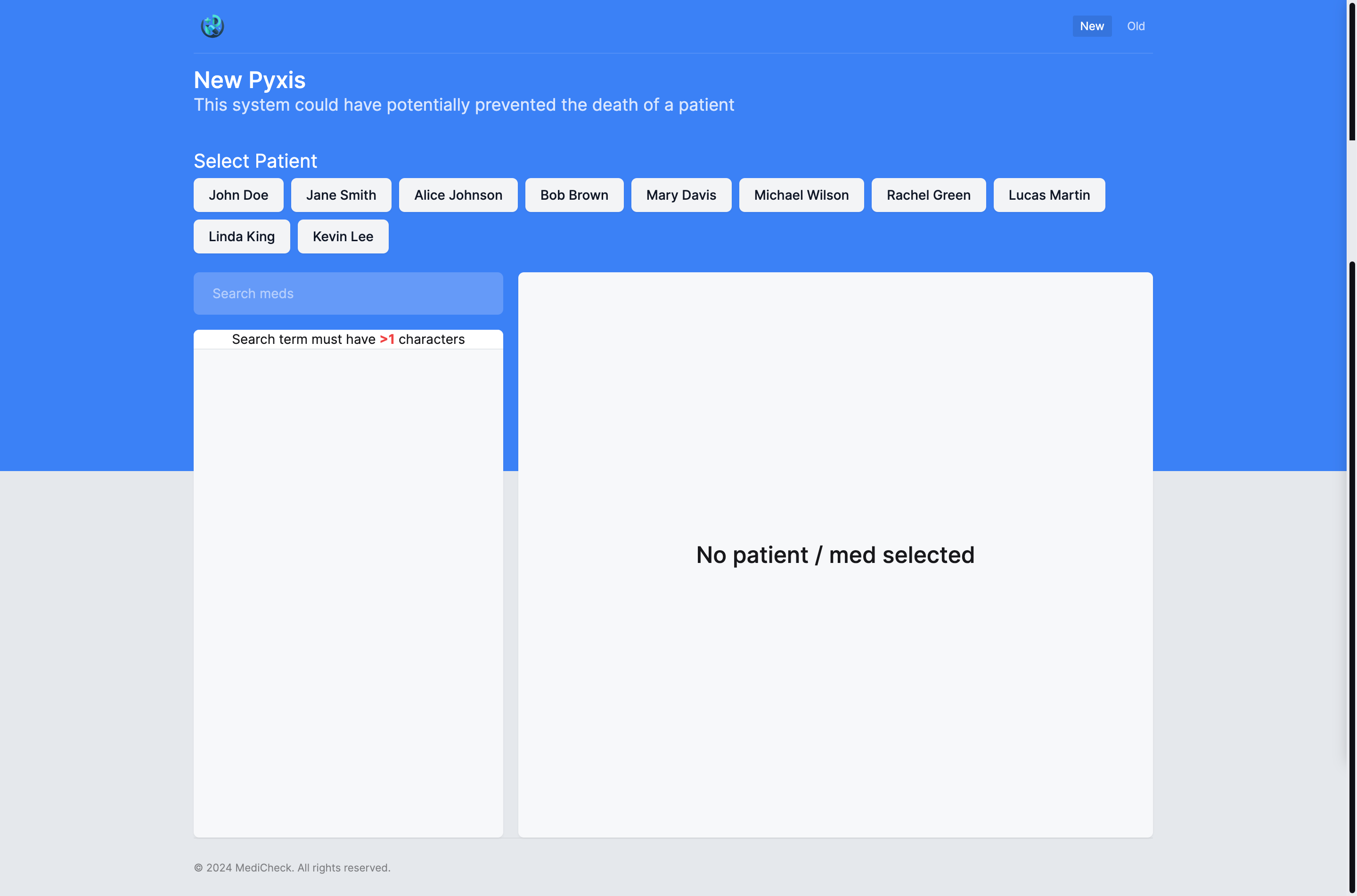This screenshot has height=896, width=1357.
Task: Select patient Mary Davis
Action: [x=680, y=195]
